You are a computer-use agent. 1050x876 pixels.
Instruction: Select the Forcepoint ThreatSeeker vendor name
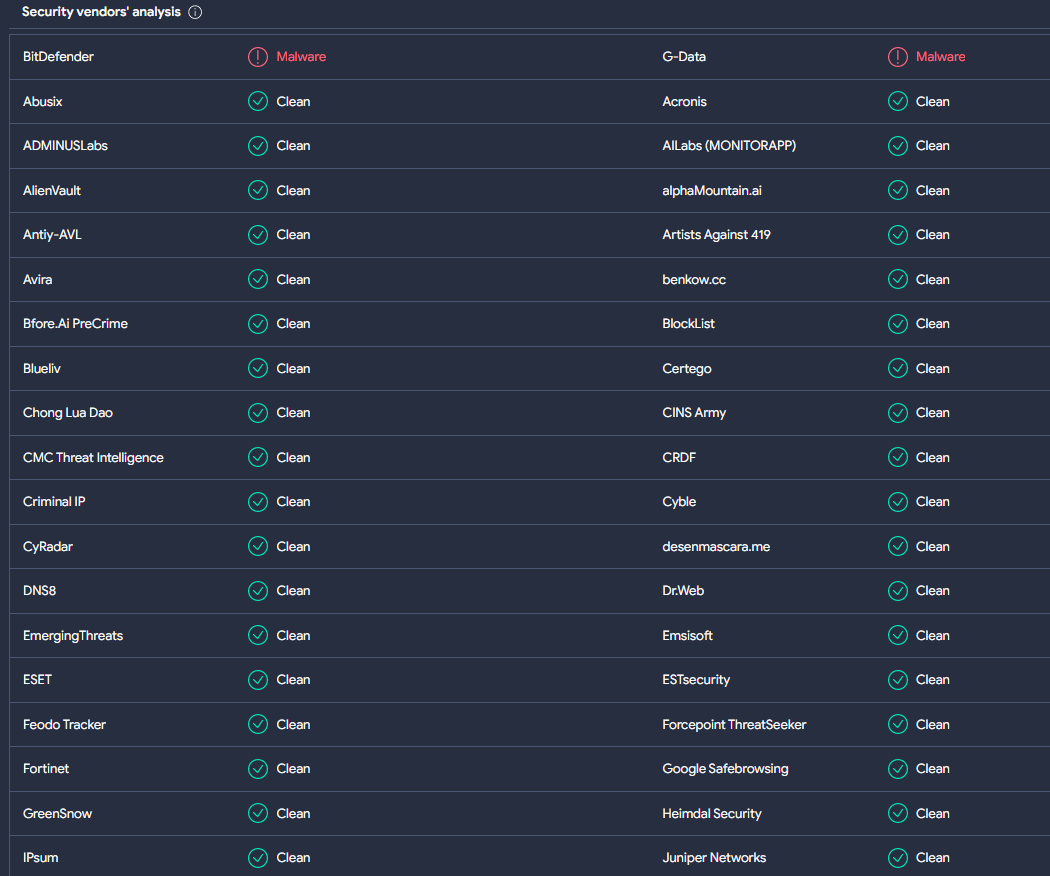[734, 725]
